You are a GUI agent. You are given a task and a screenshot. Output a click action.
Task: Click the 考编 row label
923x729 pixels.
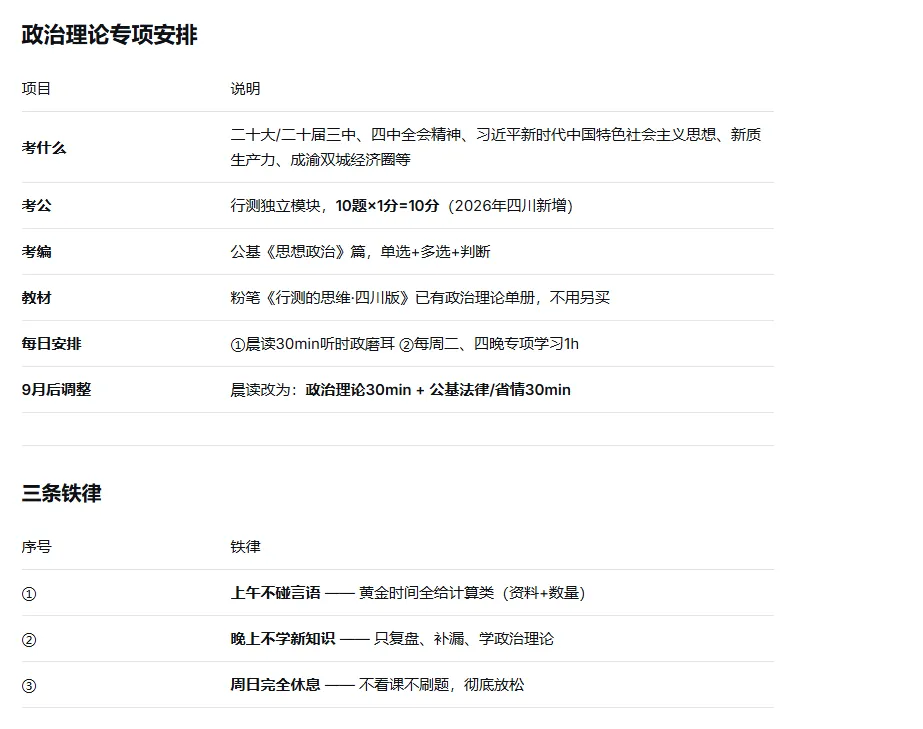[x=36, y=251]
